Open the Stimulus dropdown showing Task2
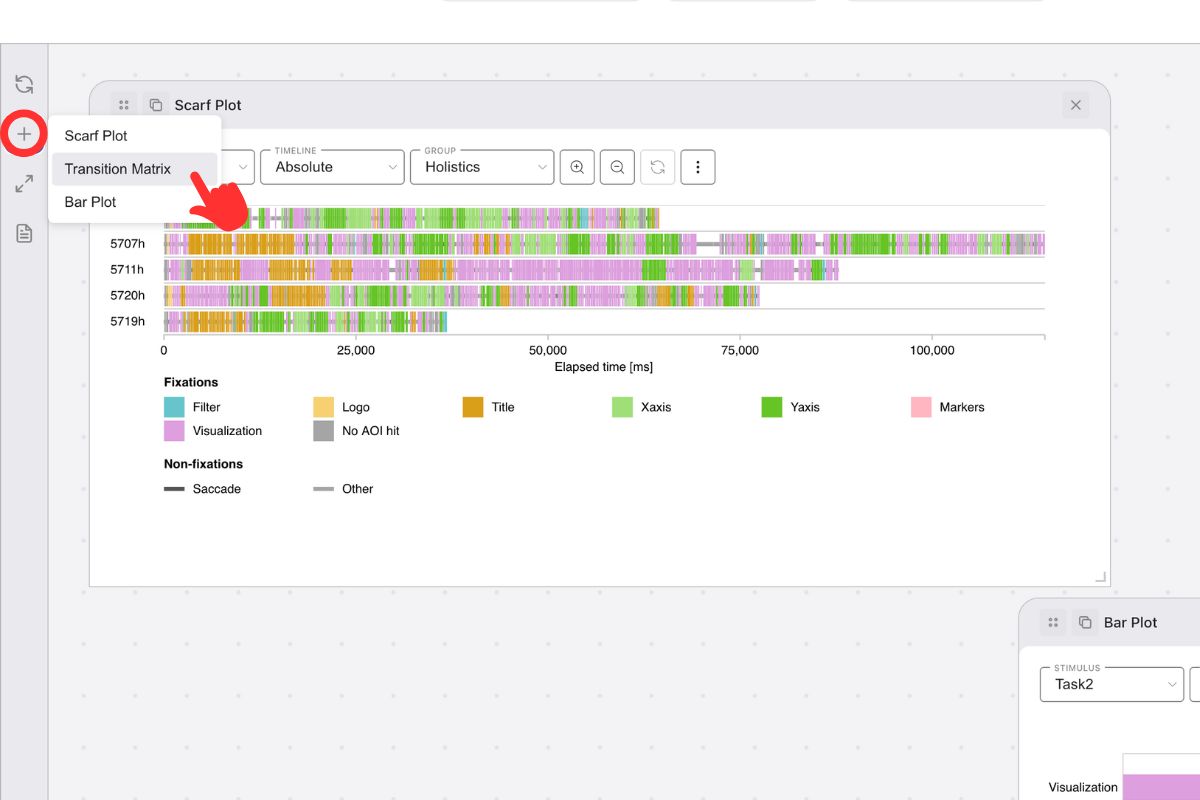Image resolution: width=1200 pixels, height=800 pixels. [x=1112, y=685]
